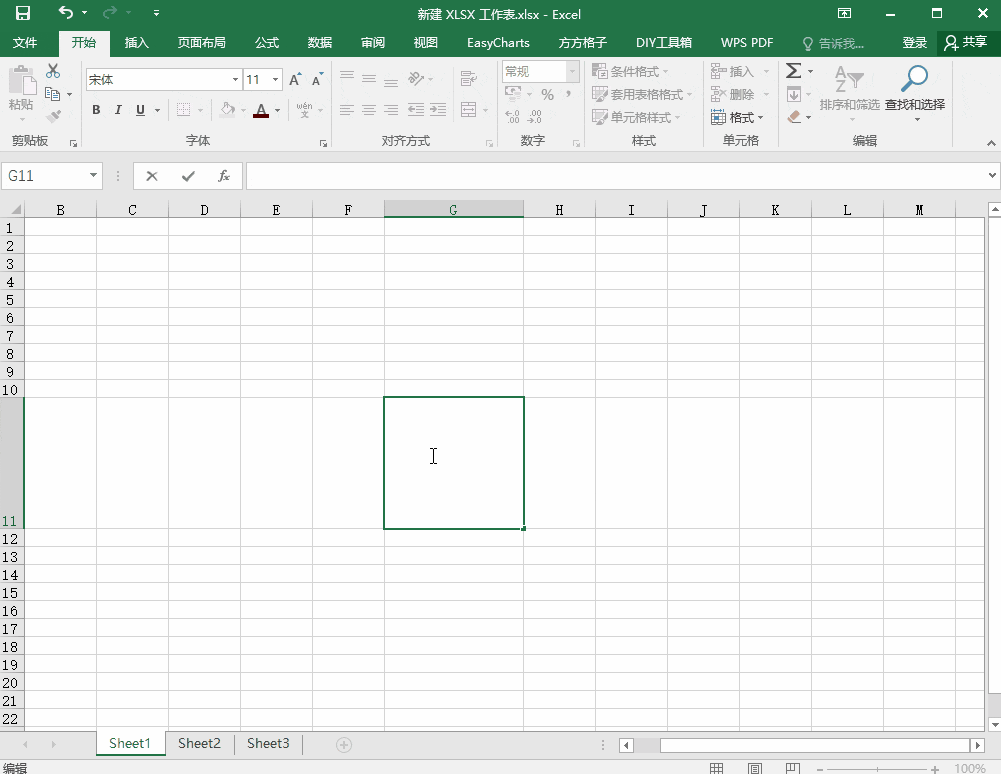Click the Increase Font Size icon
This screenshot has width=1001, height=774.
click(x=294, y=79)
